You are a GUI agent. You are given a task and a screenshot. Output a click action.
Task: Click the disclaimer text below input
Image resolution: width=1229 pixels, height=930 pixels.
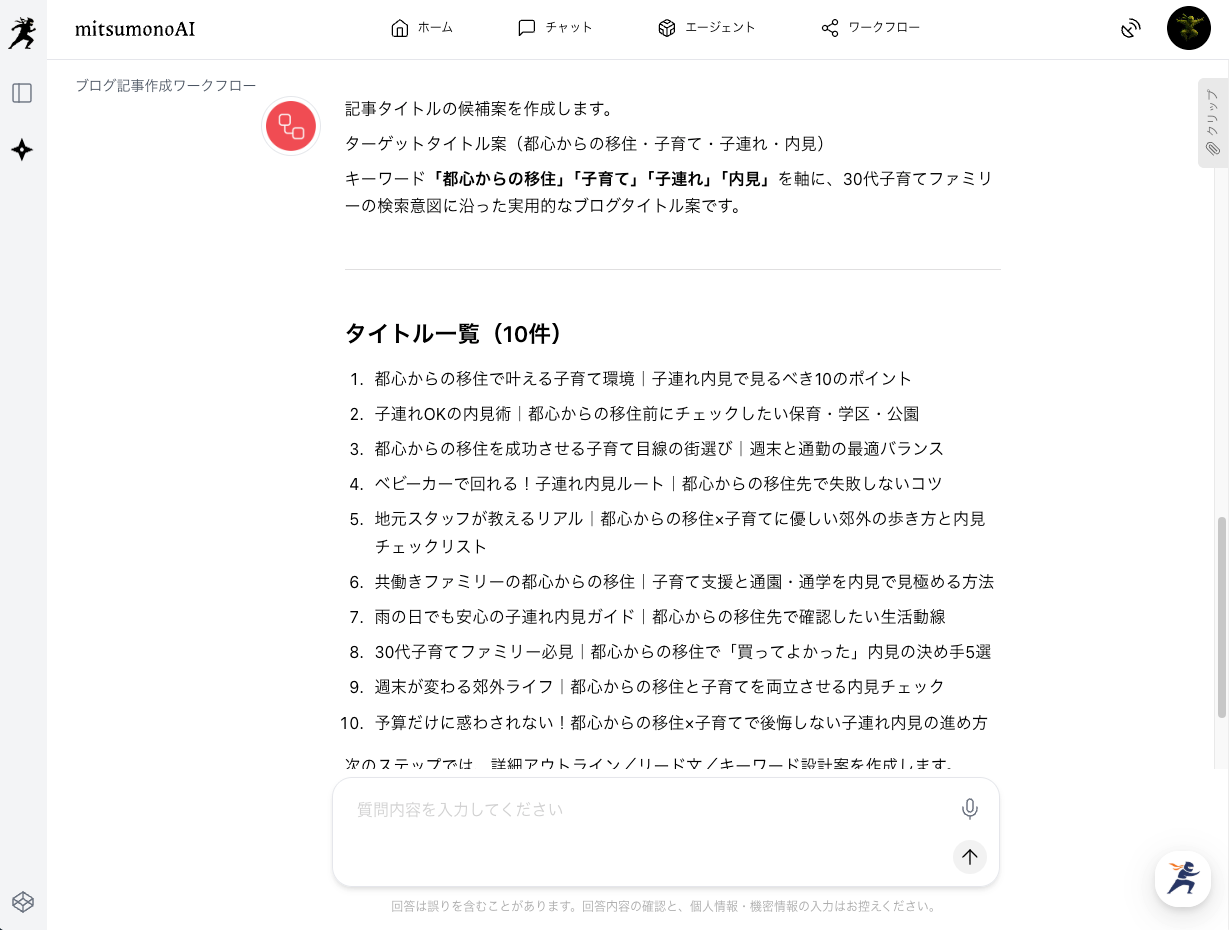point(665,907)
